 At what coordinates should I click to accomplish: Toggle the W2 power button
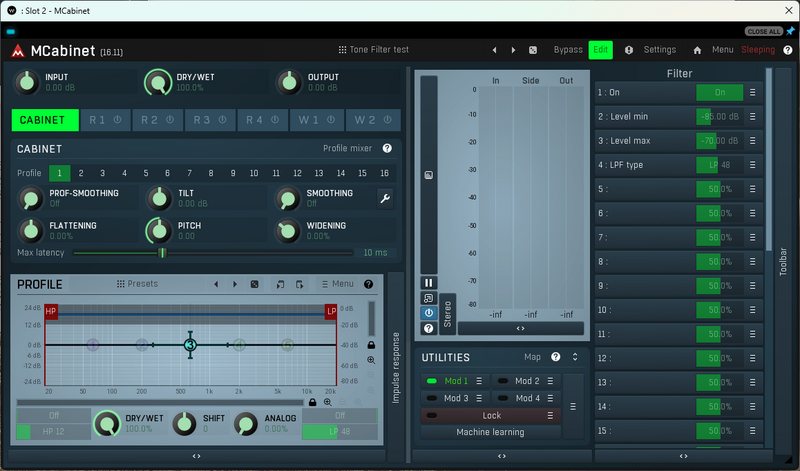click(388, 119)
